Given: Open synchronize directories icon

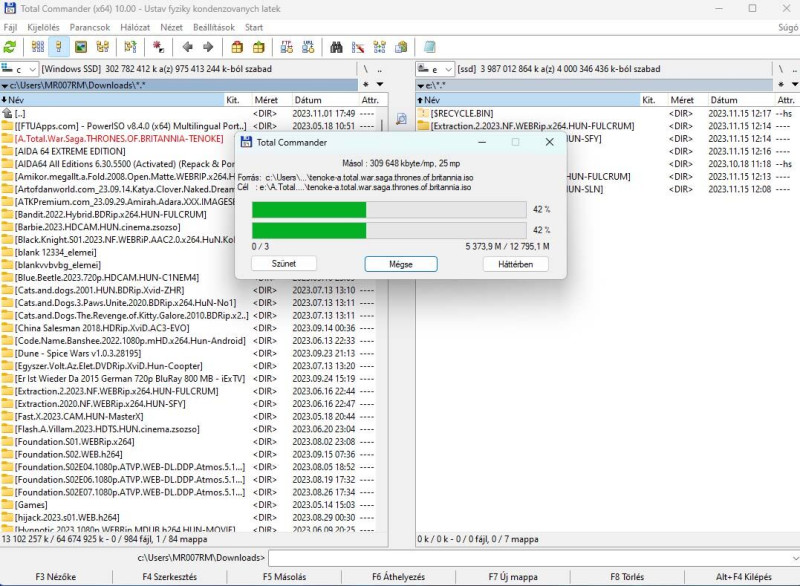Looking at the screenshot, I should click(380, 47).
